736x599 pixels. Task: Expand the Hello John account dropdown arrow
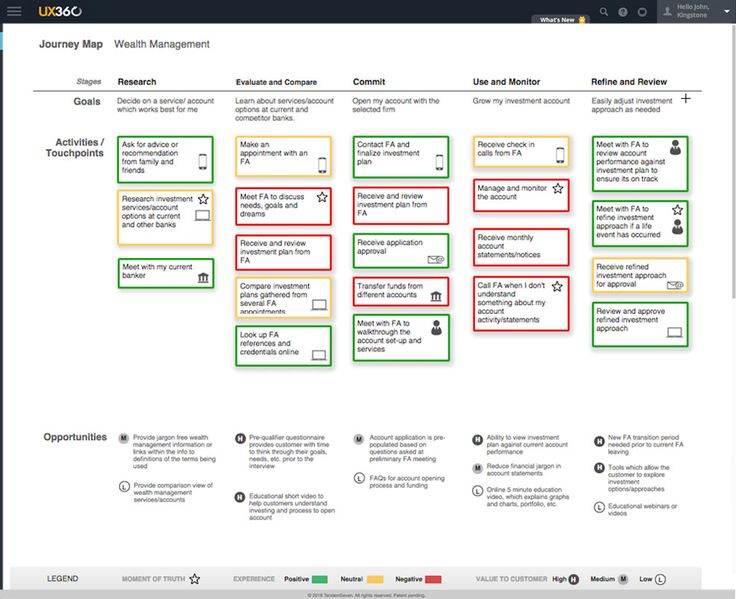[x=727, y=11]
